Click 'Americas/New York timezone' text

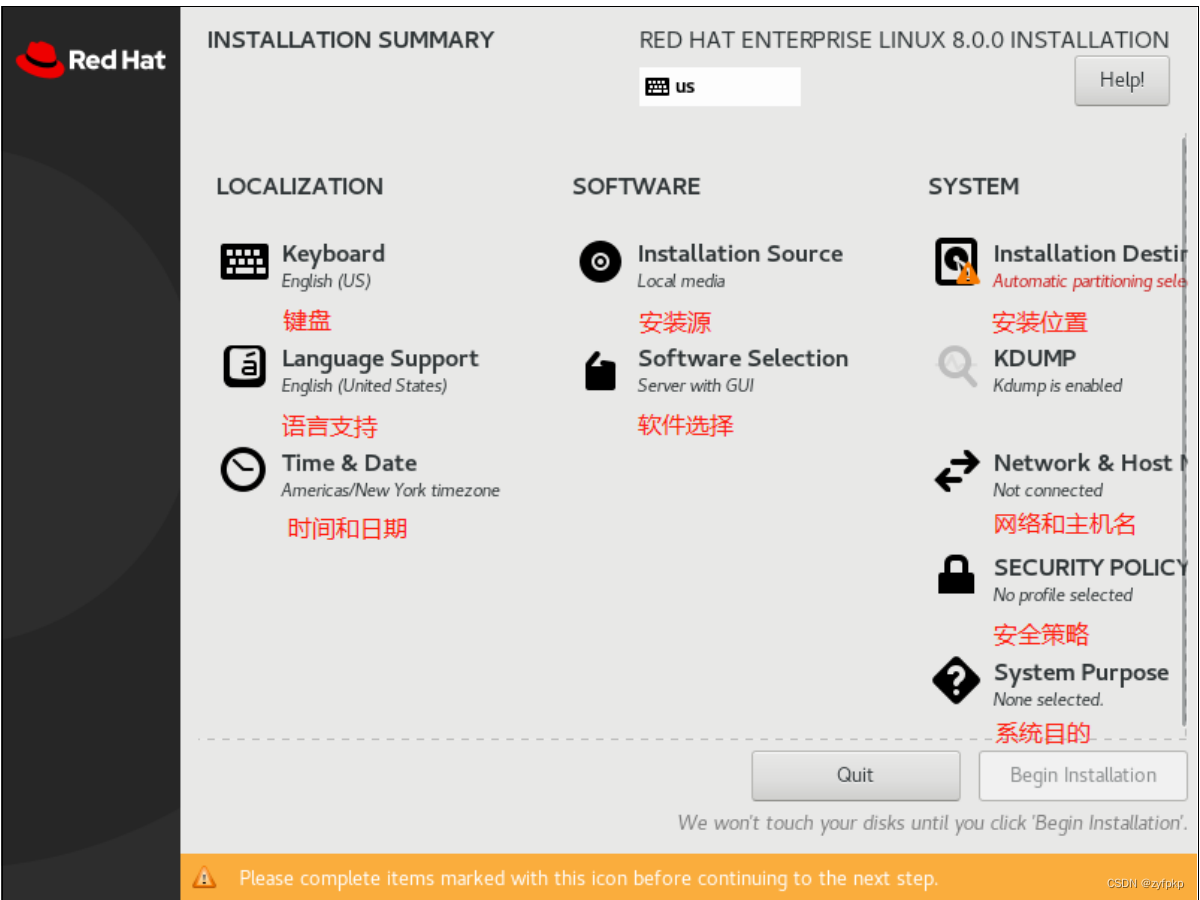coord(390,491)
